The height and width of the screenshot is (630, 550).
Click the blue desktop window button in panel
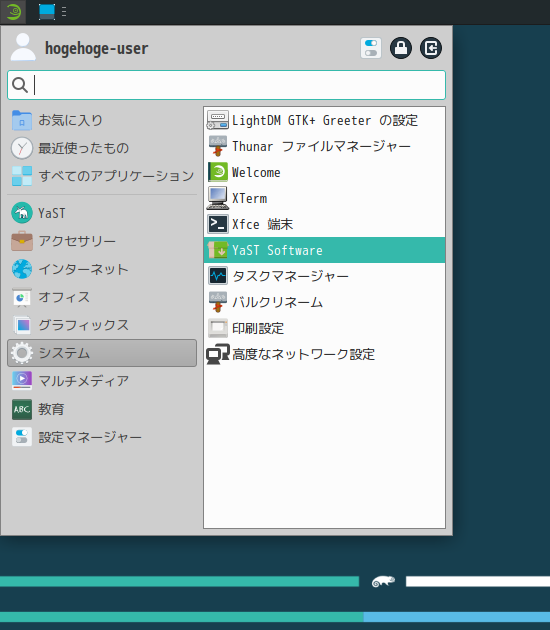click(47, 12)
